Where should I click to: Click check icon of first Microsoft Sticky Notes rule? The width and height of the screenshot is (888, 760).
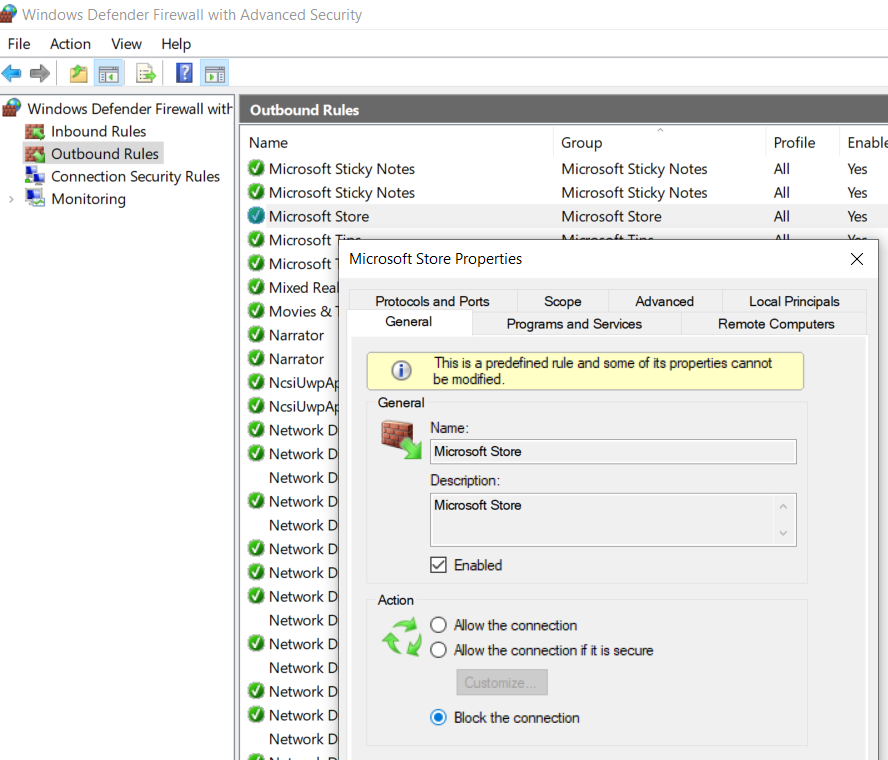(256, 168)
